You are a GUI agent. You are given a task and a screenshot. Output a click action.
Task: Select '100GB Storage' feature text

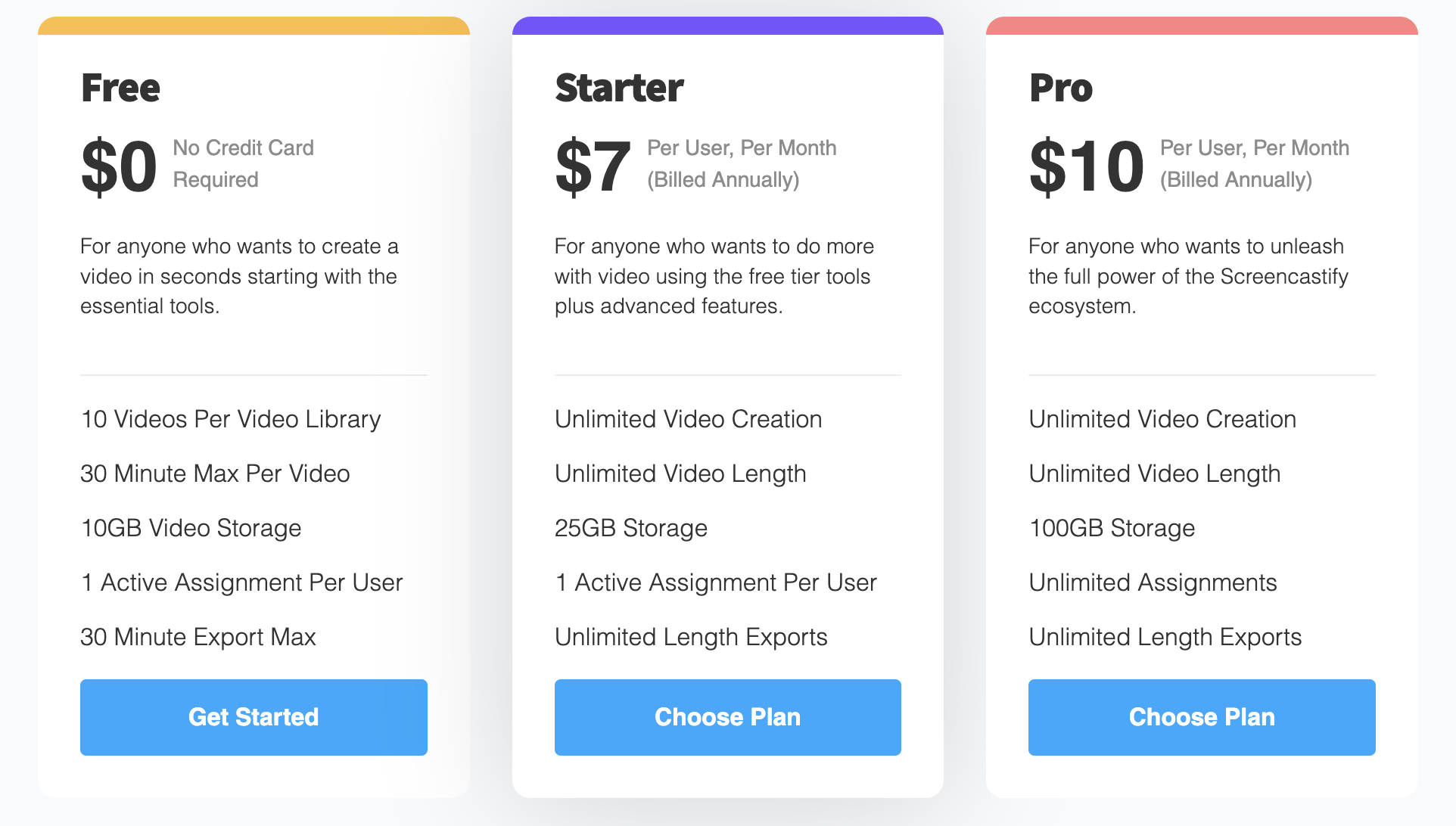(1112, 528)
